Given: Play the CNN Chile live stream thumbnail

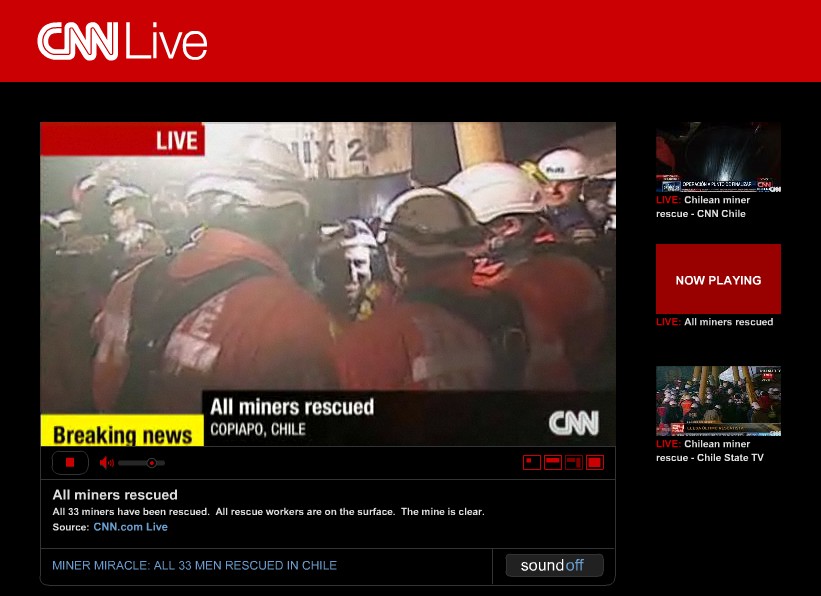Looking at the screenshot, I should coord(718,157).
